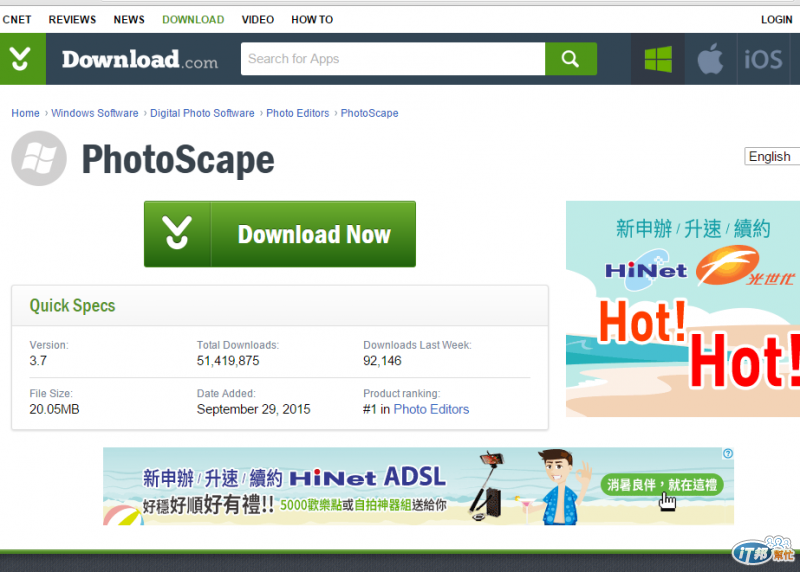Open the HiNet side advertisement

683,309
